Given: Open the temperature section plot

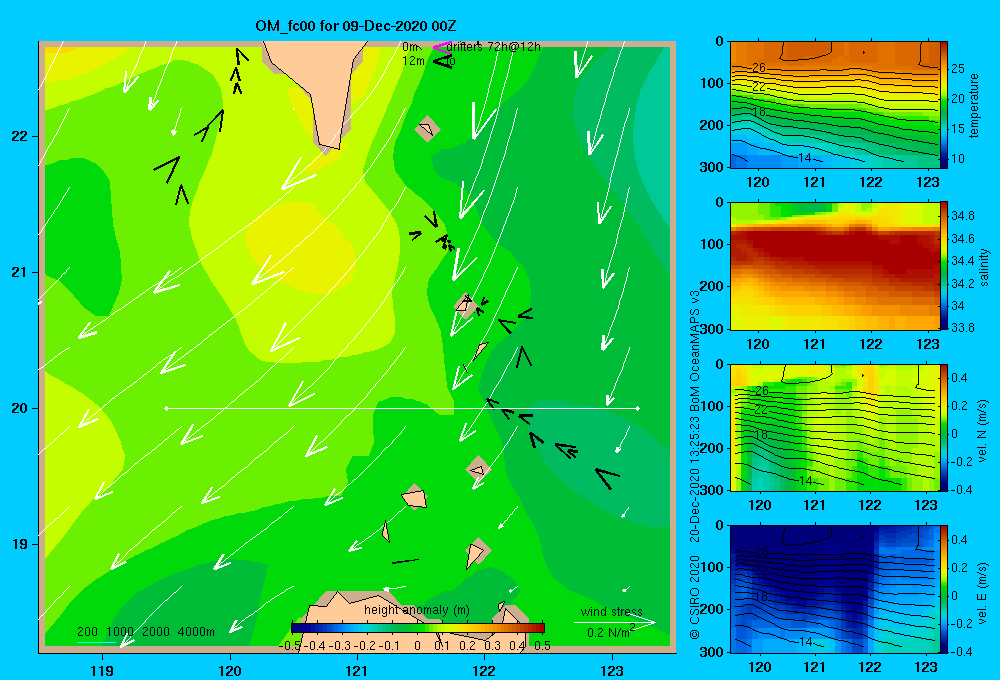Looking at the screenshot, I should [835, 104].
